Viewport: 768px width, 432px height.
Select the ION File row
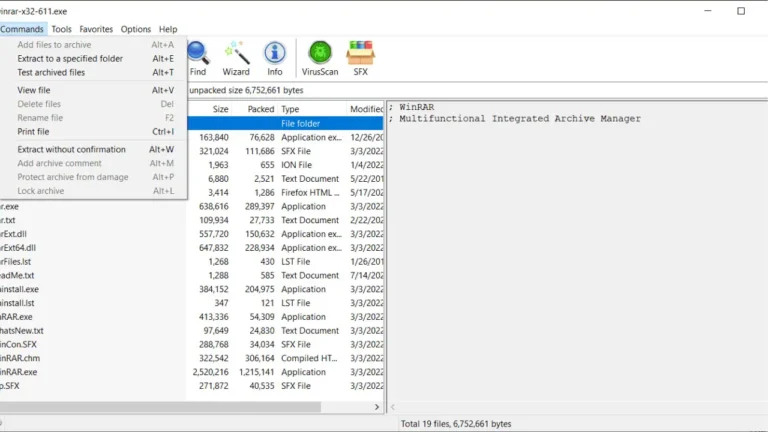click(x=286, y=165)
